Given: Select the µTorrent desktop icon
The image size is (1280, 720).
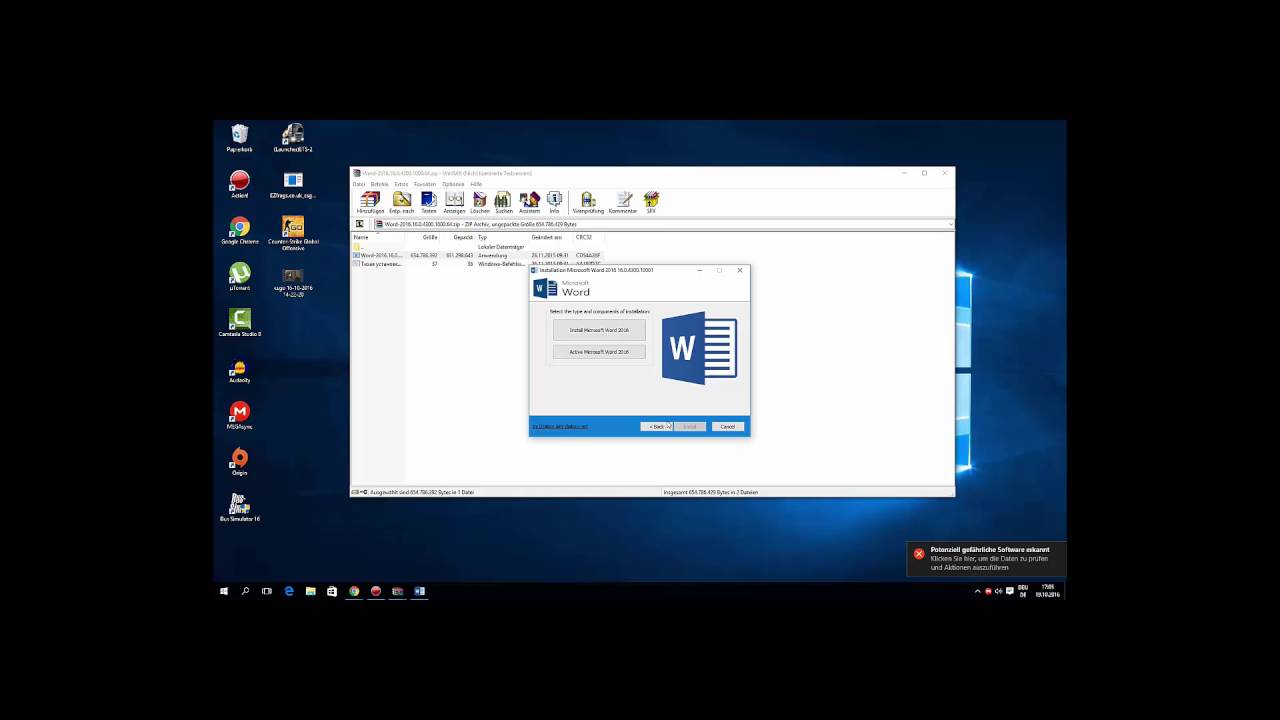Looking at the screenshot, I should (240, 277).
